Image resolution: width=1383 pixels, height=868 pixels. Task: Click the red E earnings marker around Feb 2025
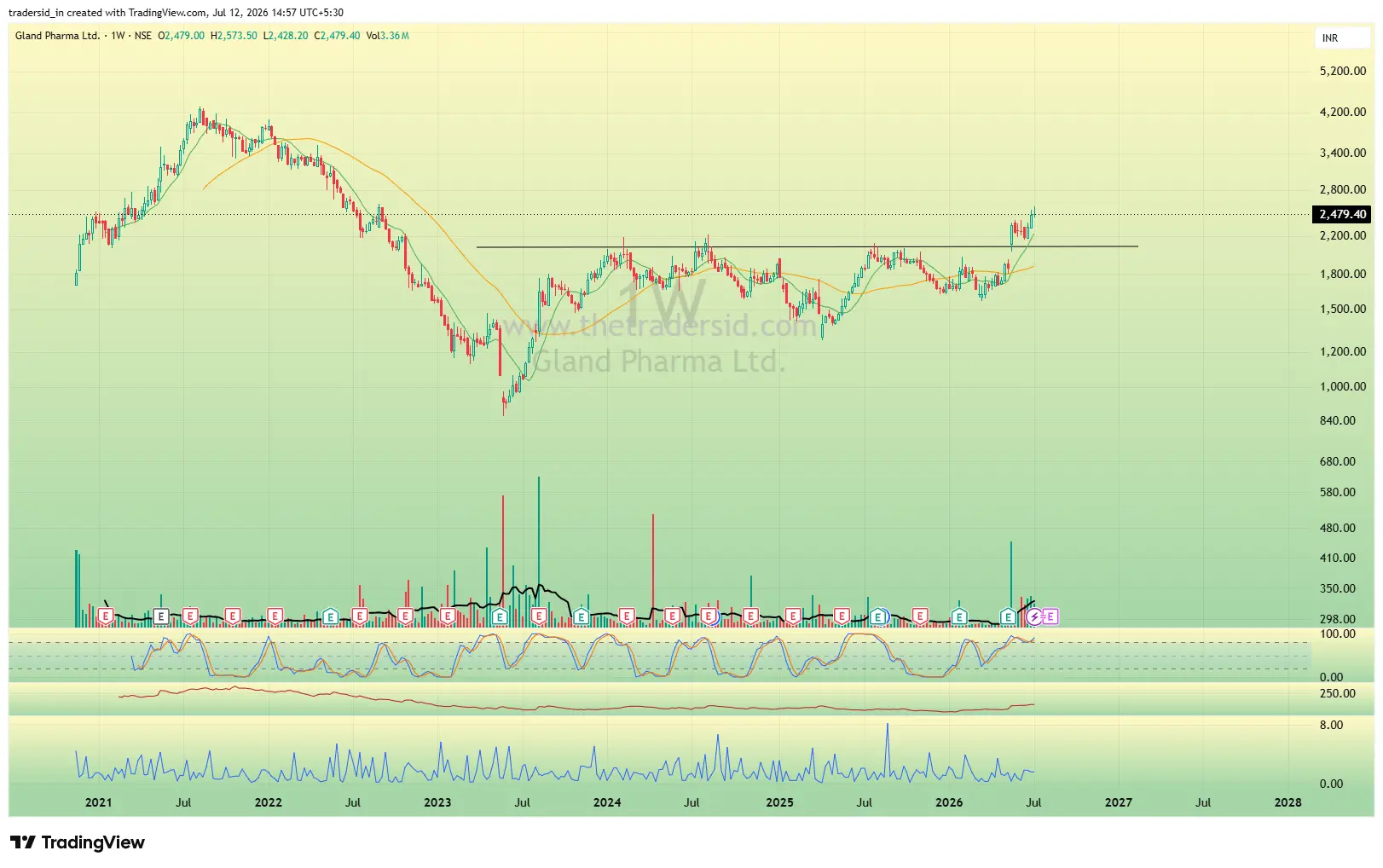[x=793, y=616]
